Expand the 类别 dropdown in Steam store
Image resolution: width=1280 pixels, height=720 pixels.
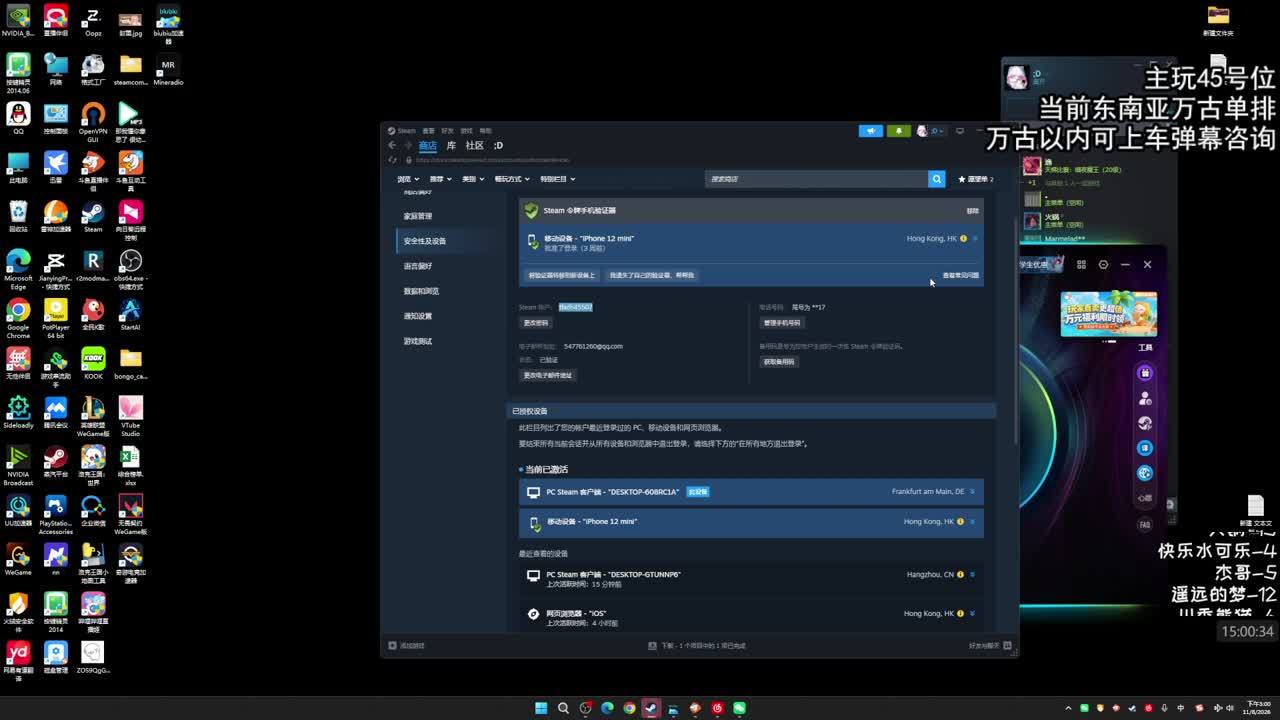pos(472,179)
